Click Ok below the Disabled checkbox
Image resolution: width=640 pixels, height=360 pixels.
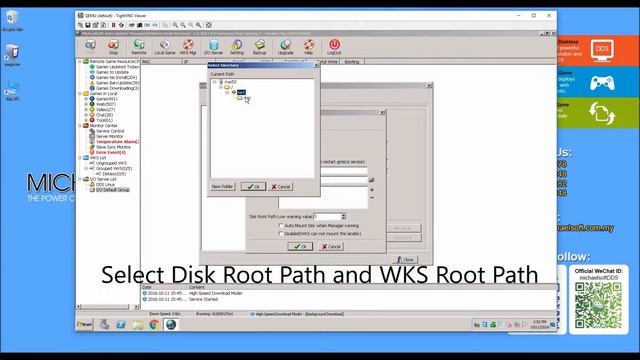pyautogui.click(x=300, y=247)
